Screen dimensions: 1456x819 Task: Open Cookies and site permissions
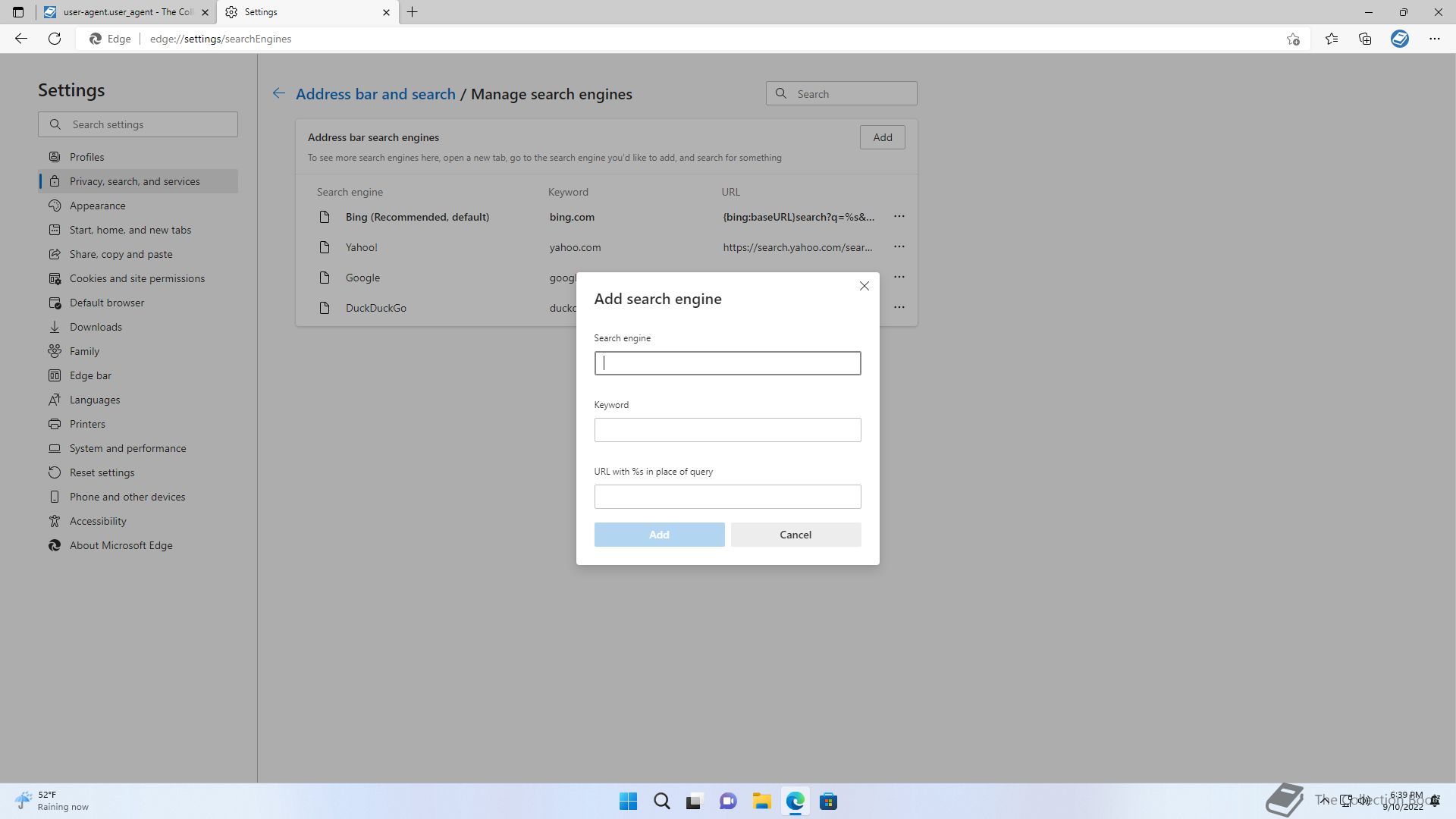(x=138, y=278)
